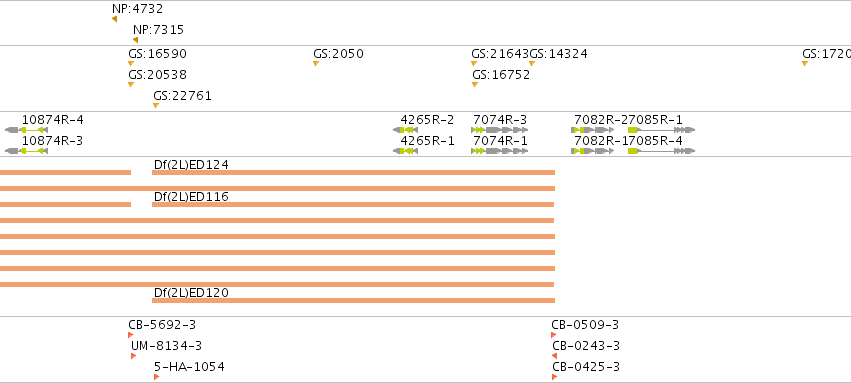The image size is (851, 383).
Task: Click the CB-0243-3 left-pointing marker
Action: pos(554,356)
